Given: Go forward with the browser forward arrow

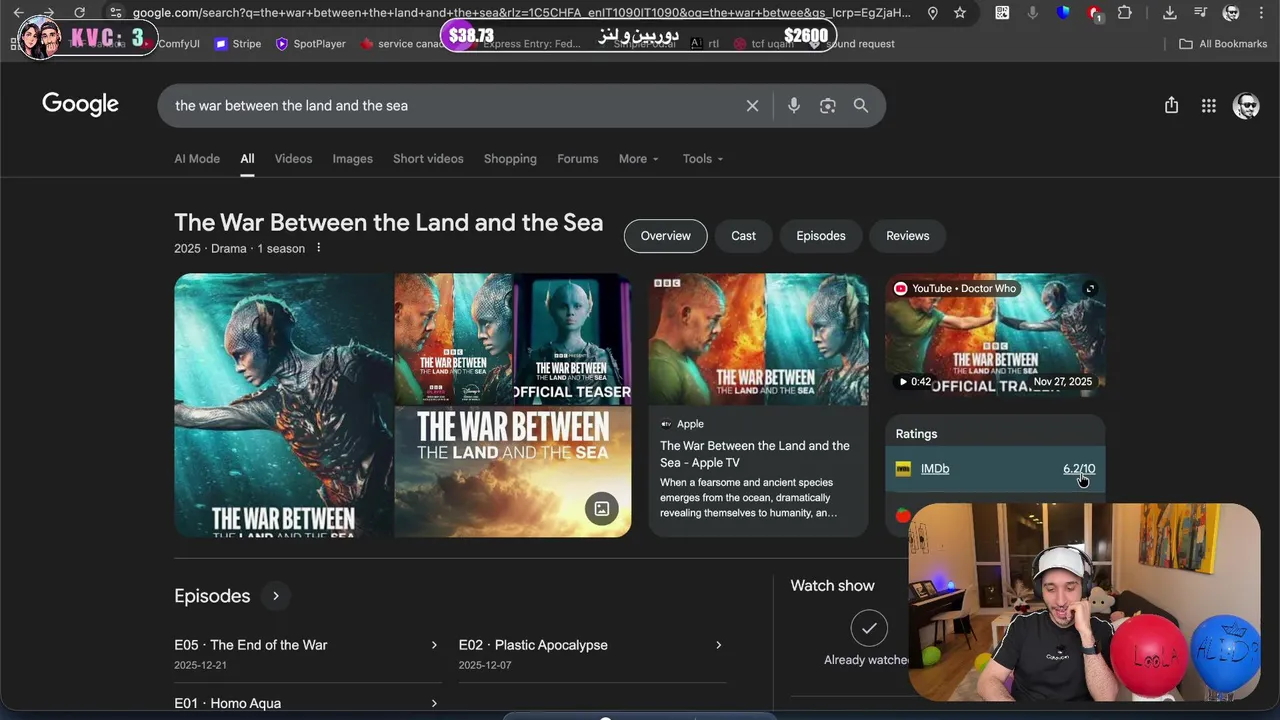Looking at the screenshot, I should [48, 13].
